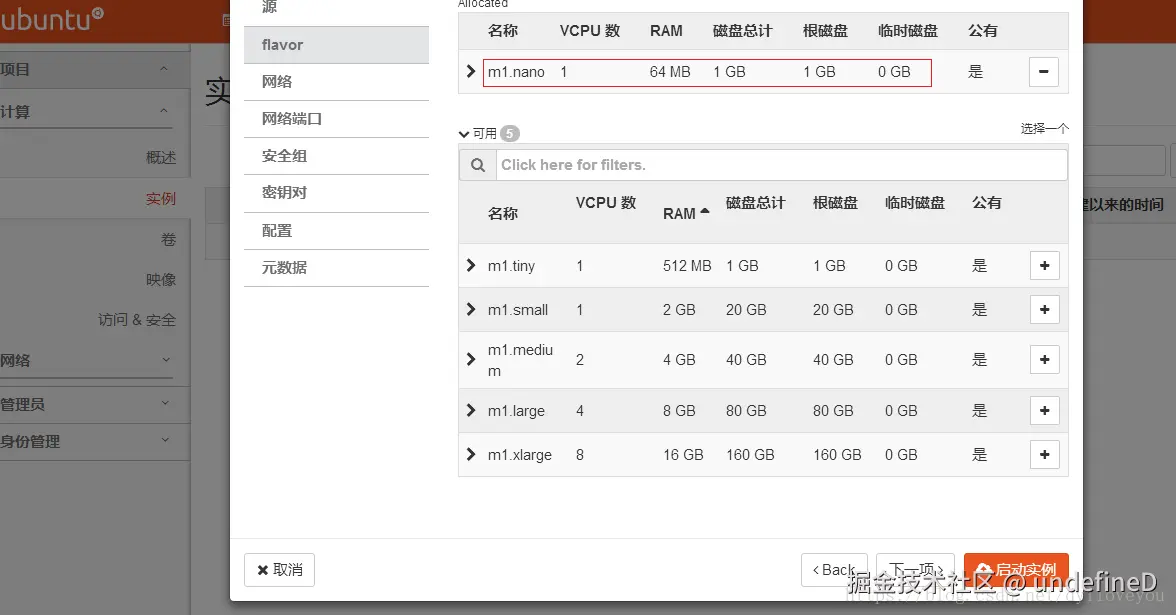Image resolution: width=1176 pixels, height=615 pixels.
Task: Open 访问 & 安全 in sidebar
Action: click(x=137, y=320)
